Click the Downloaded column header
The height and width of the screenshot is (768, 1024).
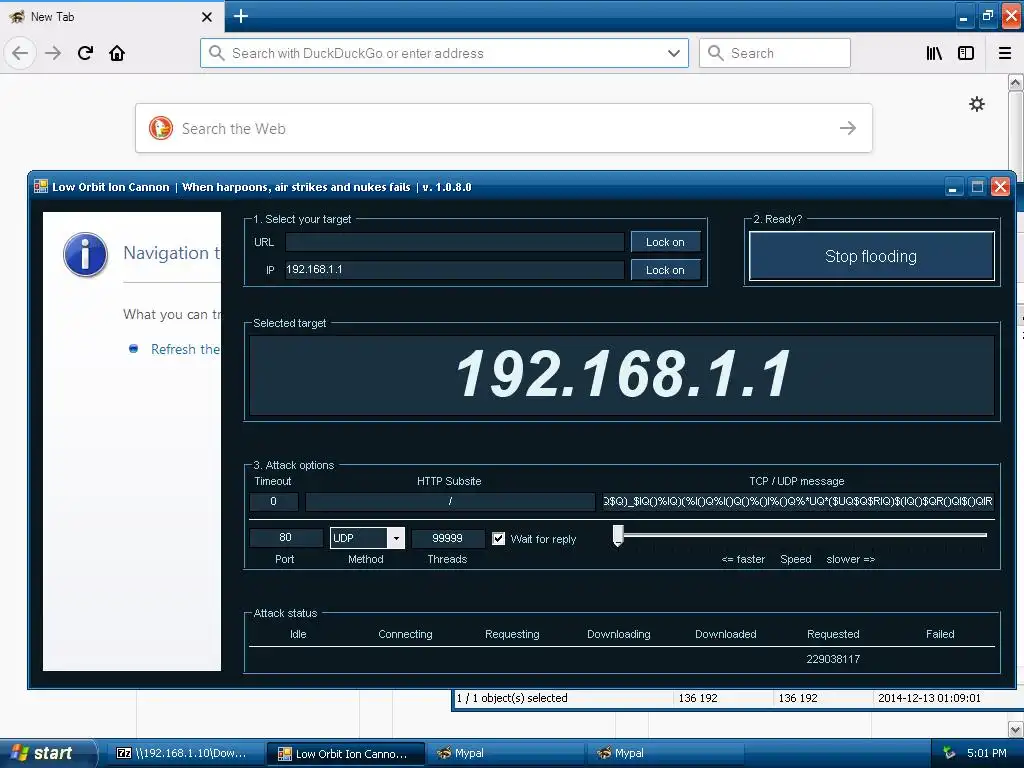tap(726, 634)
